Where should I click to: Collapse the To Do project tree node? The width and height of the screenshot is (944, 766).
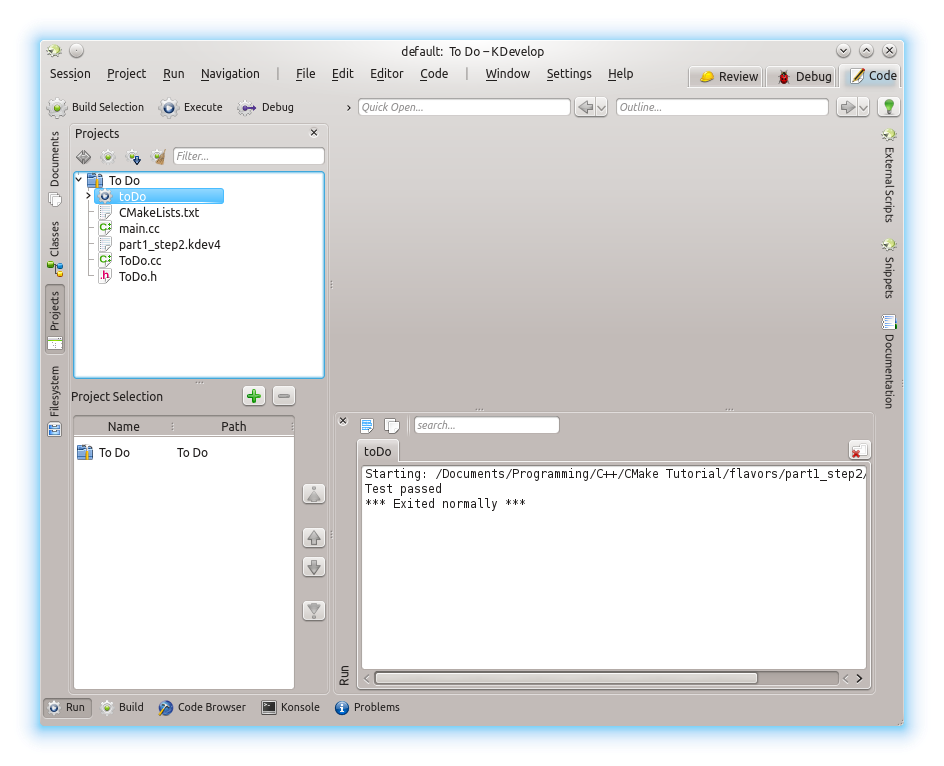pyautogui.click(x=79, y=179)
